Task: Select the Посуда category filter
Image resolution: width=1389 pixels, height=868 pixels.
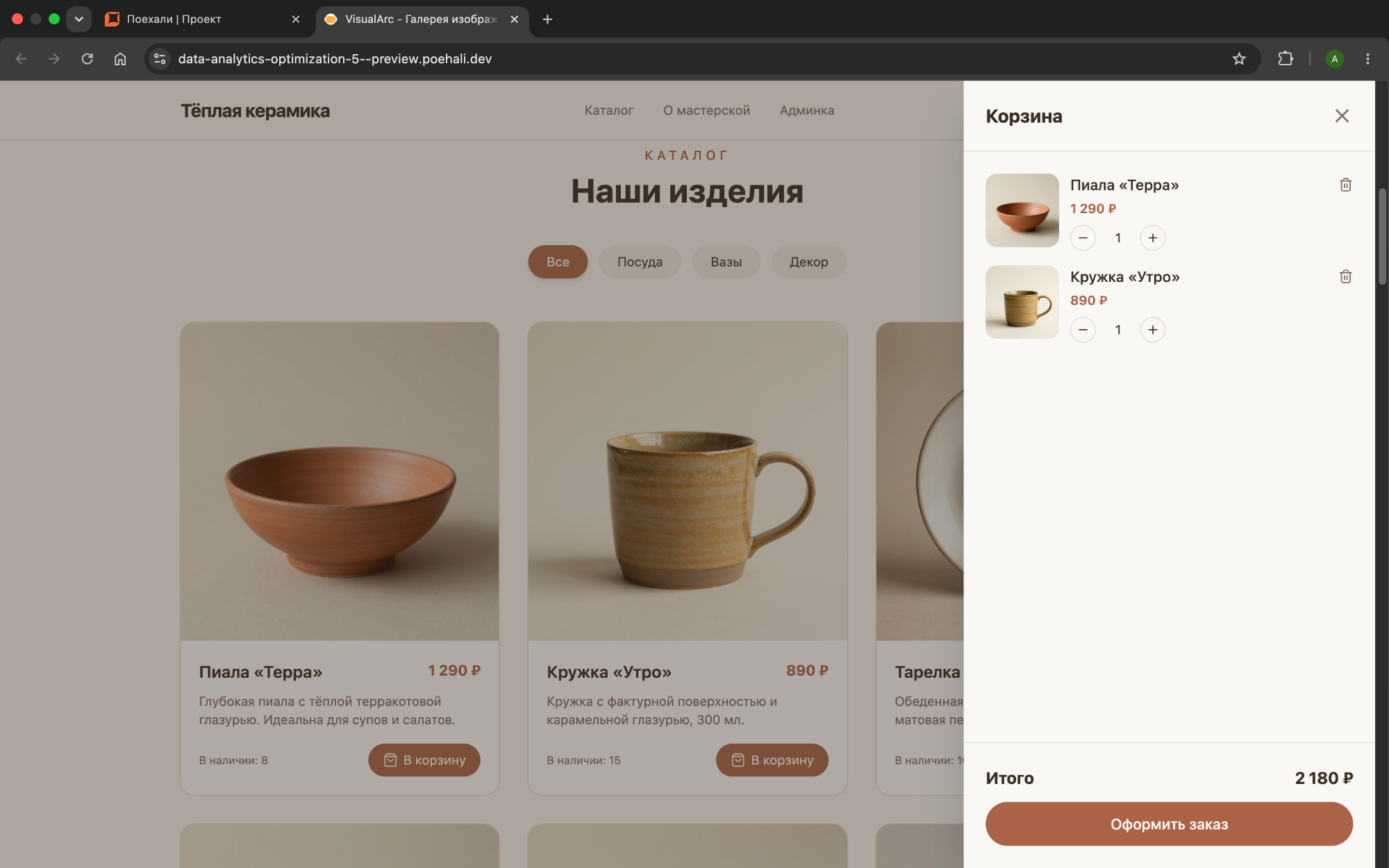Action: tap(640, 262)
